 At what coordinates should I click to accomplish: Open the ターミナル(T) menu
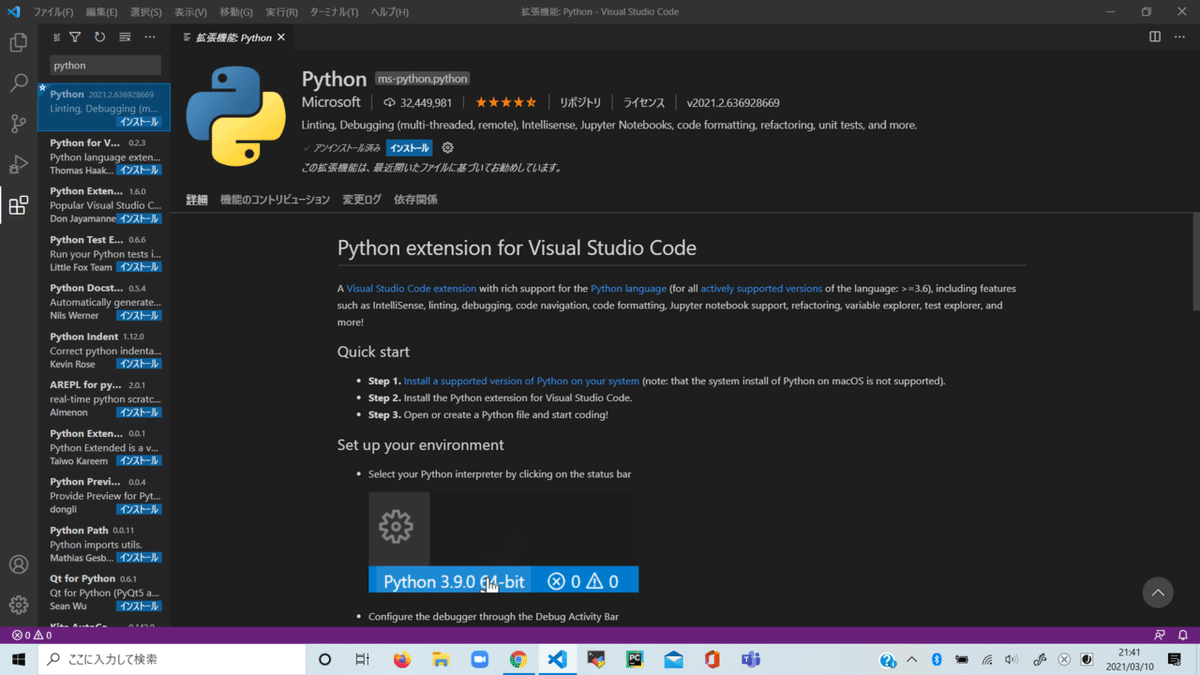333,12
